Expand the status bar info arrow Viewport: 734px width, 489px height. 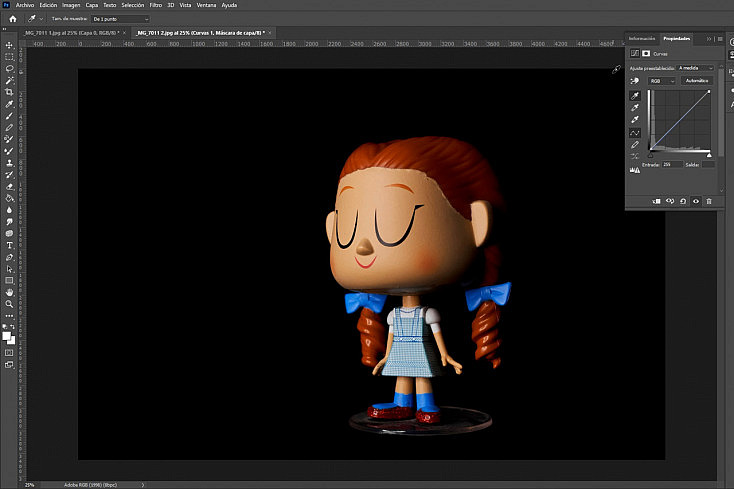(143, 485)
